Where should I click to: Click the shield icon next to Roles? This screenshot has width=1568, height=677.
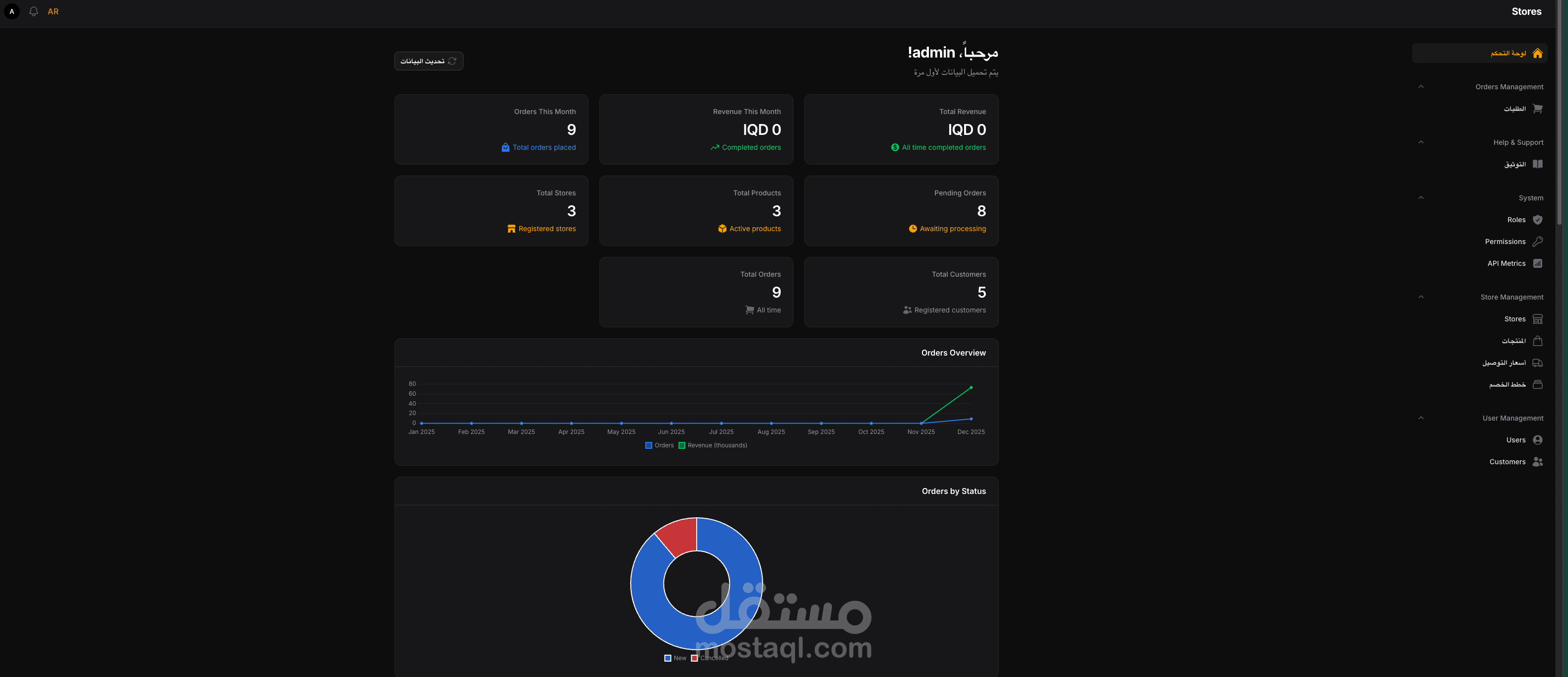(x=1538, y=220)
